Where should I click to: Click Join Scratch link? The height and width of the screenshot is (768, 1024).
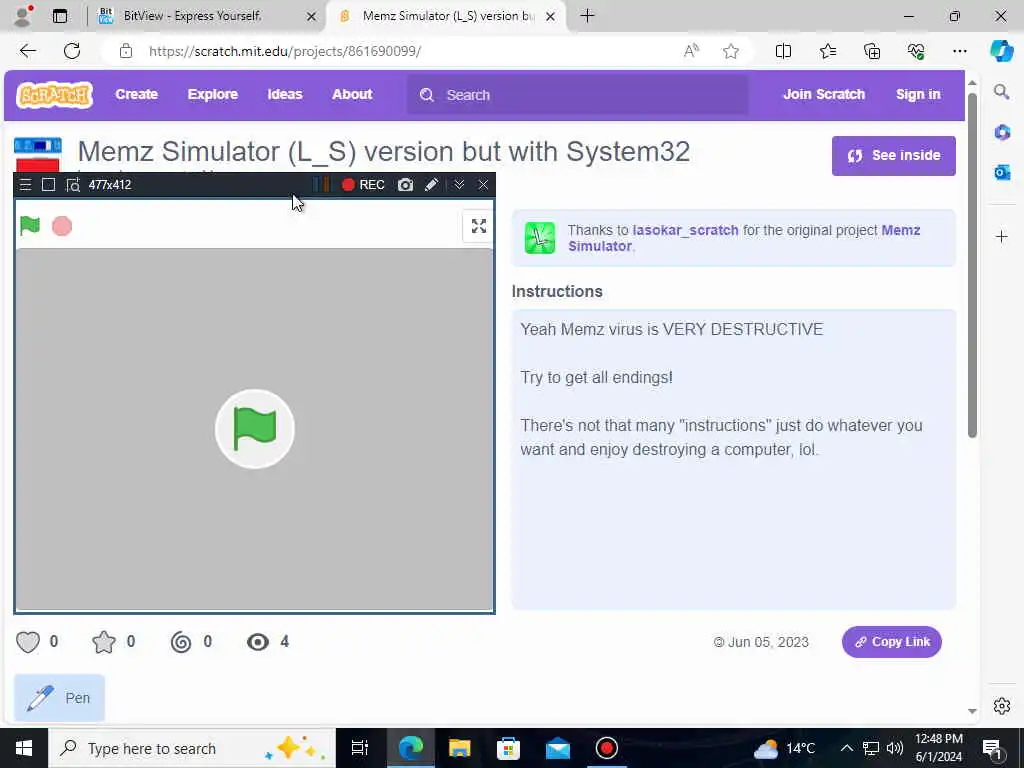tap(824, 95)
